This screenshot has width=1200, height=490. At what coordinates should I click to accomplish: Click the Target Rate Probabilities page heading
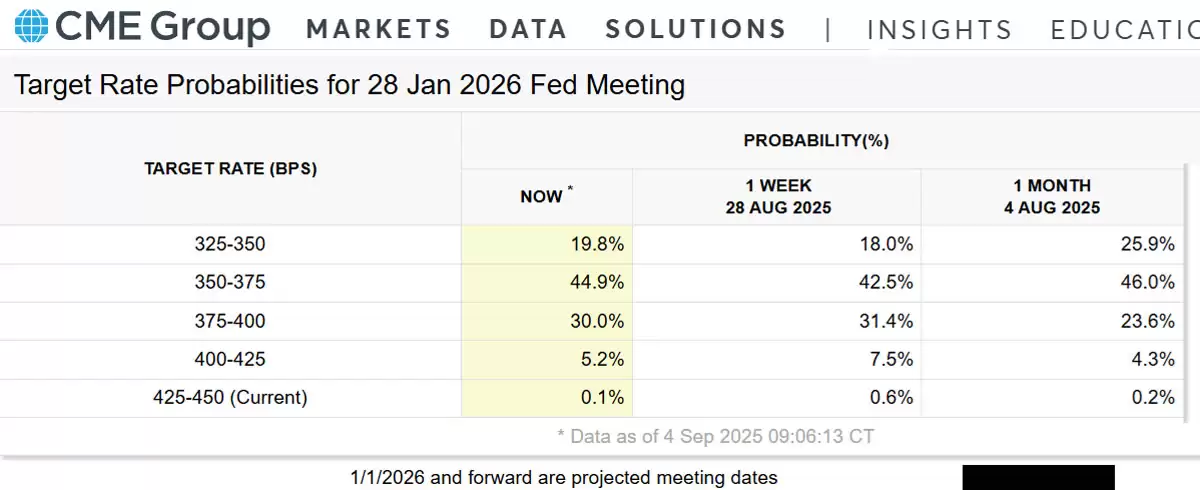[349, 85]
